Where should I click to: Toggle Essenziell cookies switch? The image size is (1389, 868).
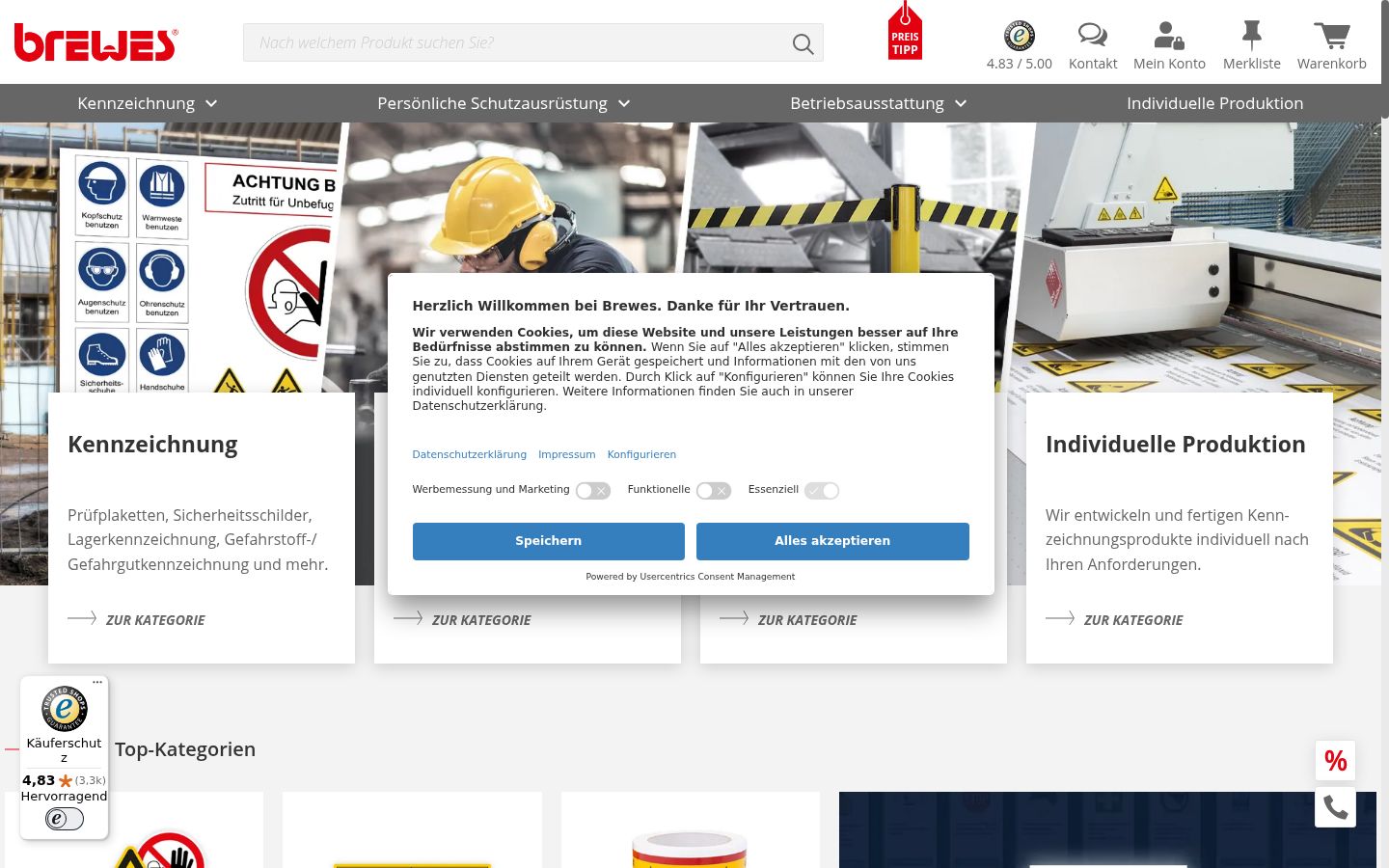coord(822,491)
